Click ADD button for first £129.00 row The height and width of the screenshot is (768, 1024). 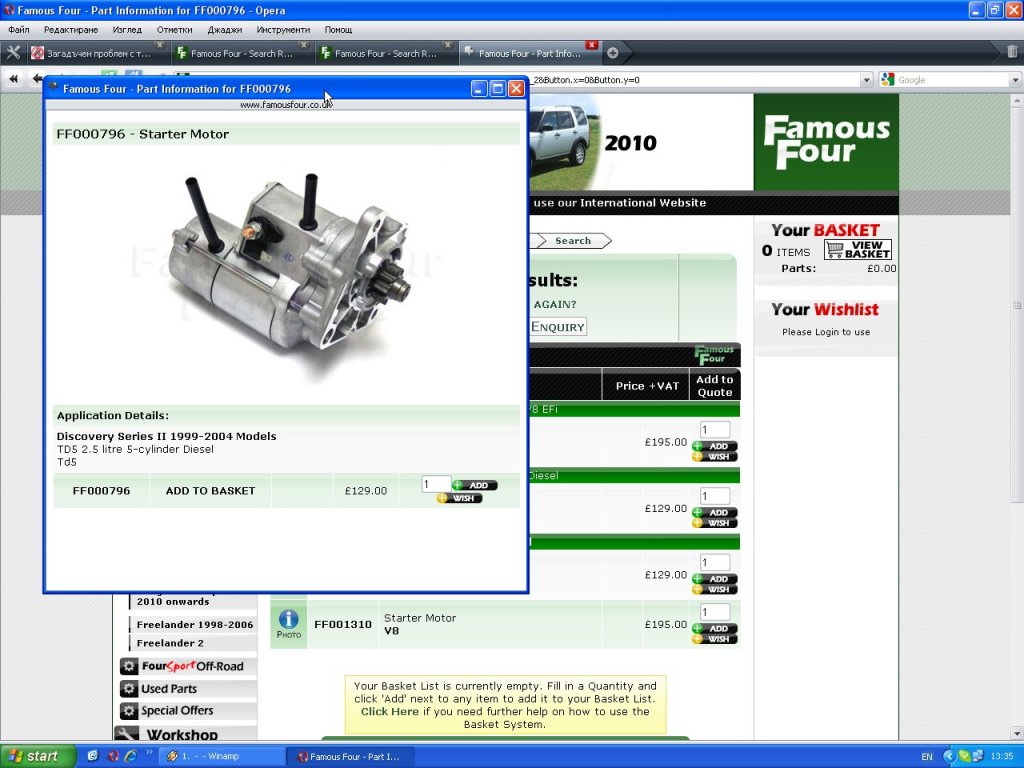click(714, 513)
